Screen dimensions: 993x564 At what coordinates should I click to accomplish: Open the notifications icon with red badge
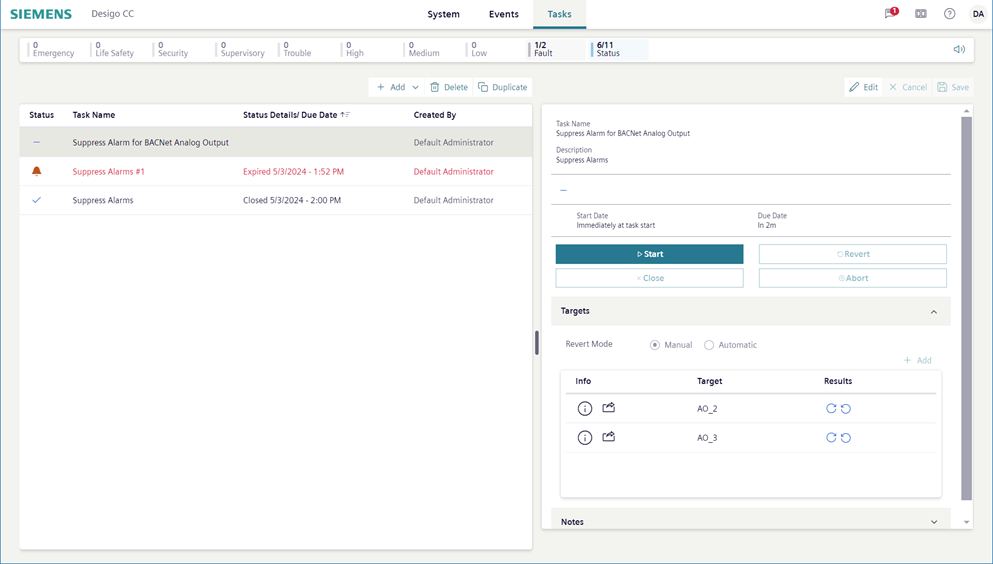pos(890,14)
